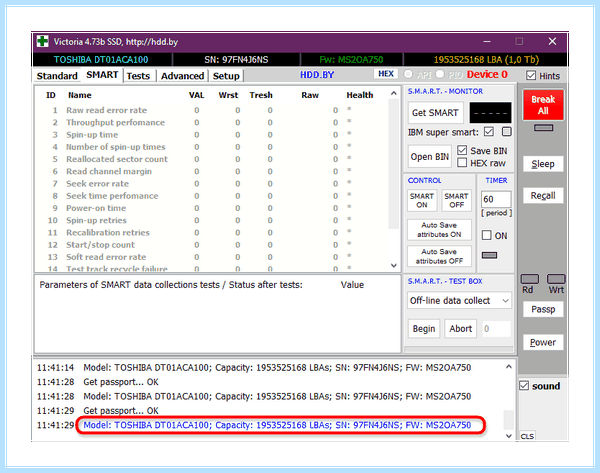600x473 pixels.
Task: Select the Raw read error rate row
Action: click(x=211, y=110)
